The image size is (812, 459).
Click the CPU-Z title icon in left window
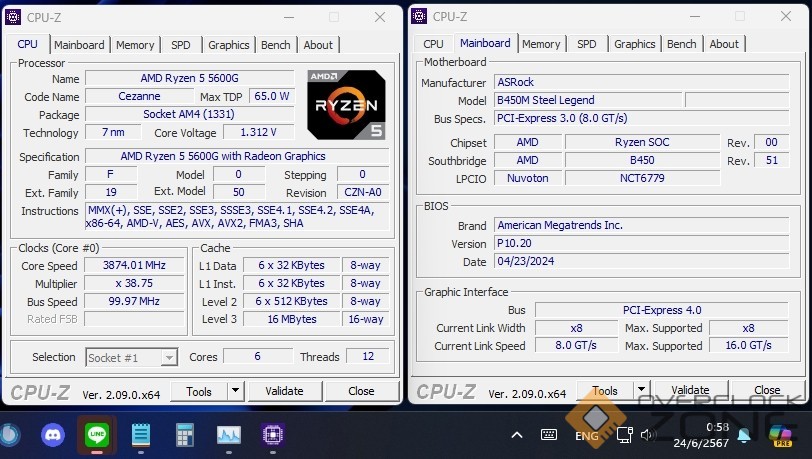[x=13, y=17]
